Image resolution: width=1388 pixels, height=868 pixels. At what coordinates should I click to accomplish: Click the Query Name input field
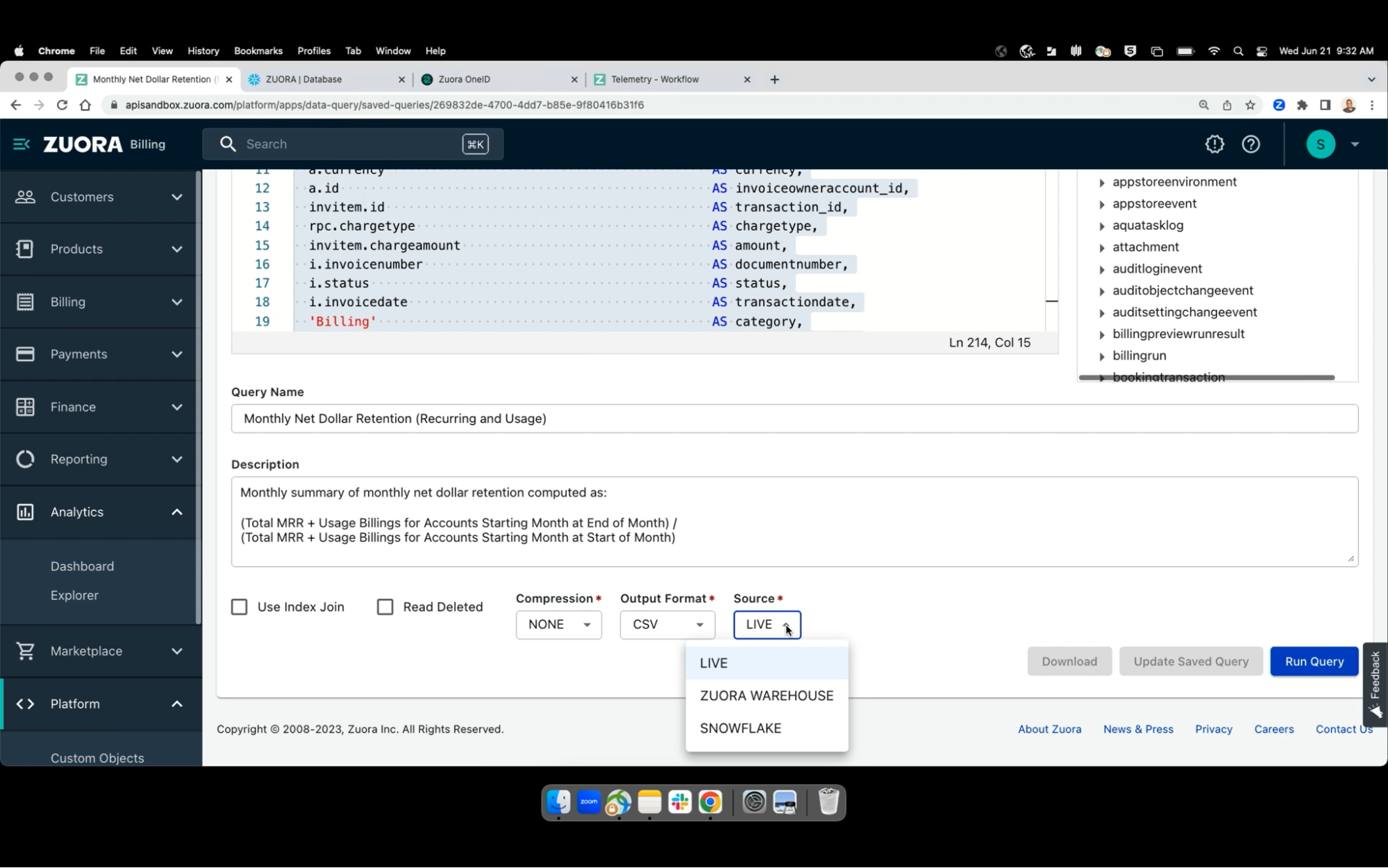click(794, 418)
